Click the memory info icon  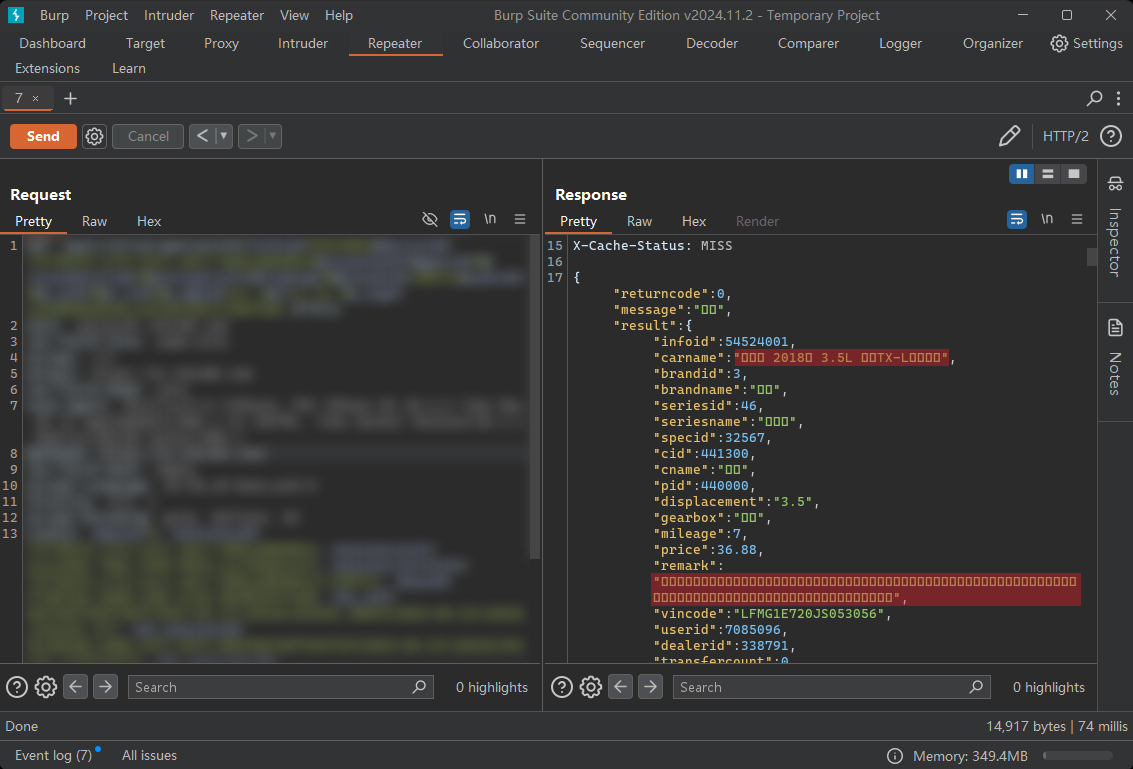coord(895,756)
